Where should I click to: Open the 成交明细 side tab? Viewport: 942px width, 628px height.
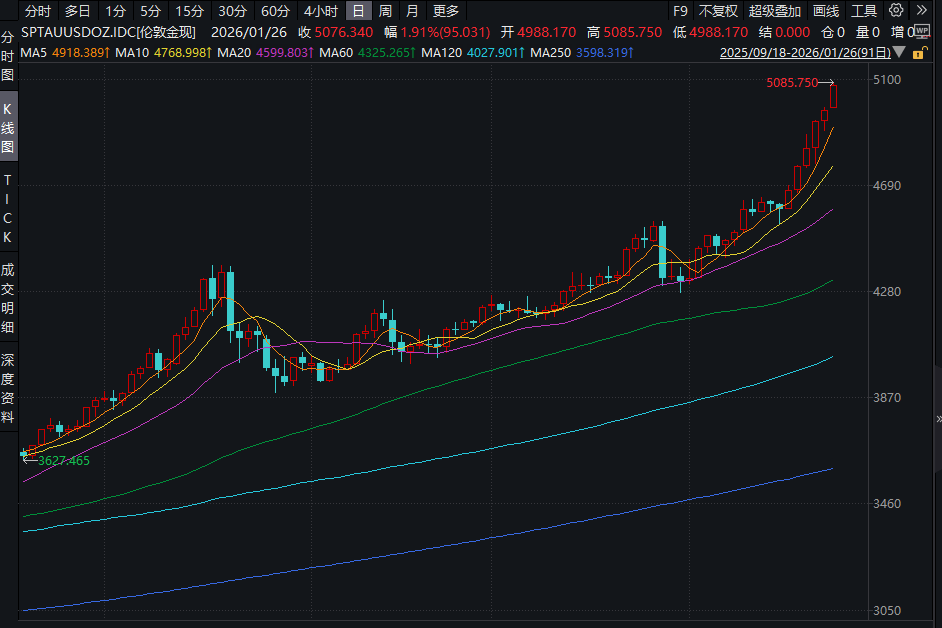(8, 297)
